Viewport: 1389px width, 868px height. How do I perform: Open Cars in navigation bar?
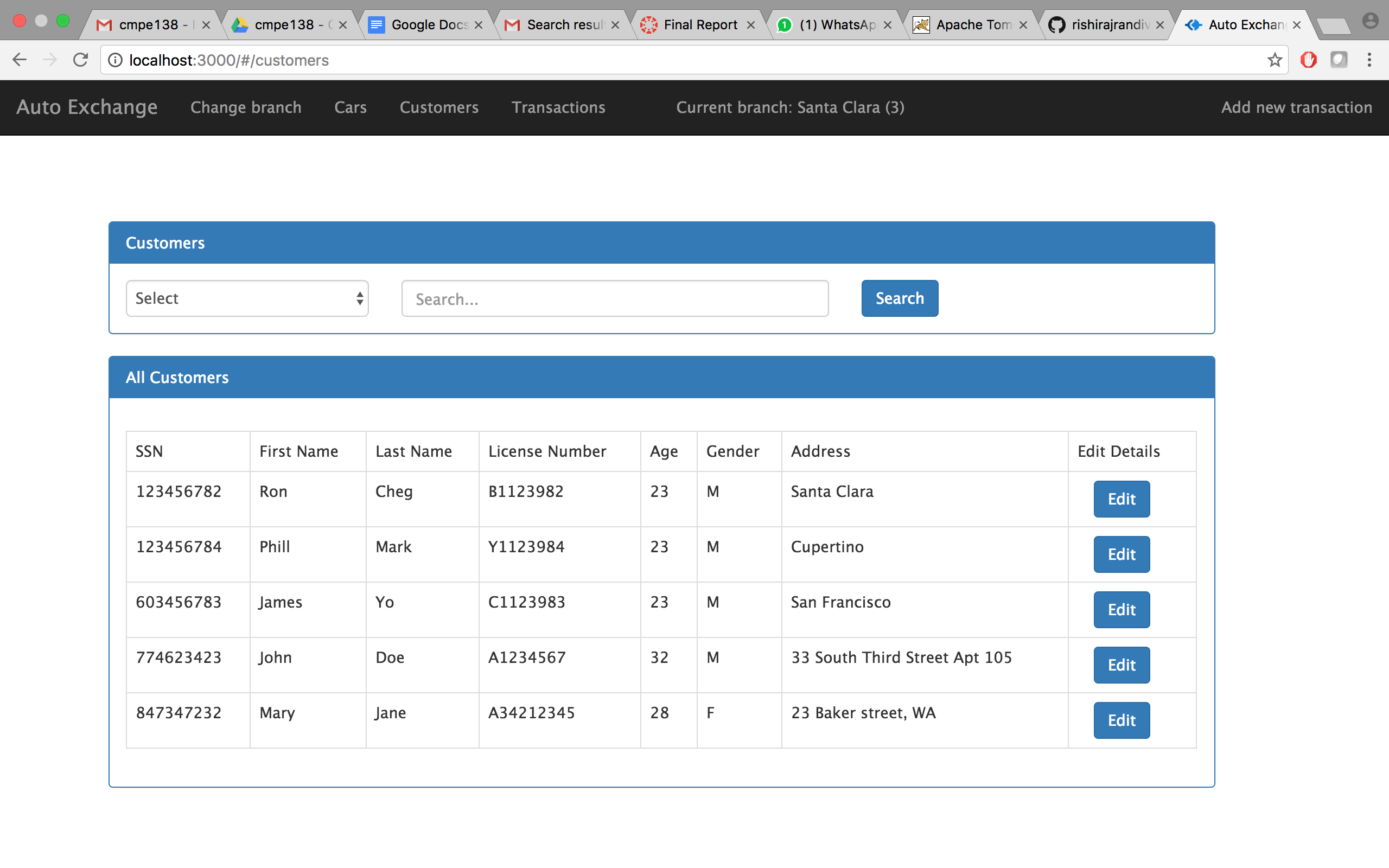350,107
